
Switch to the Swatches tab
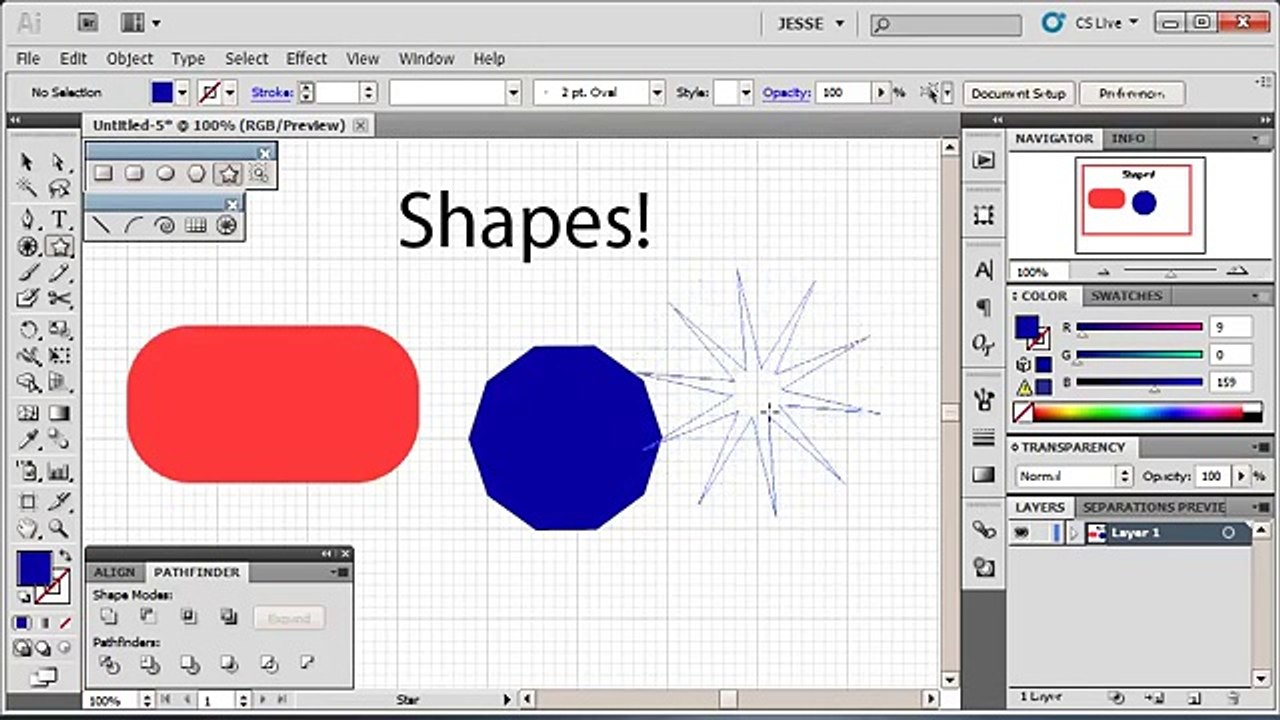pyautogui.click(x=1126, y=296)
